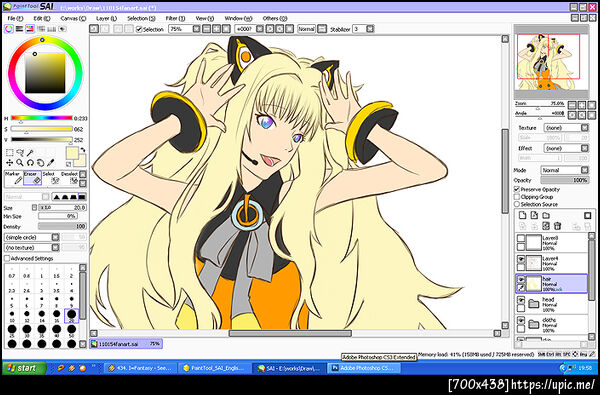Screen dimensions: 600x395
Task: Activate the magic wand tool
Action: [x=30, y=153]
